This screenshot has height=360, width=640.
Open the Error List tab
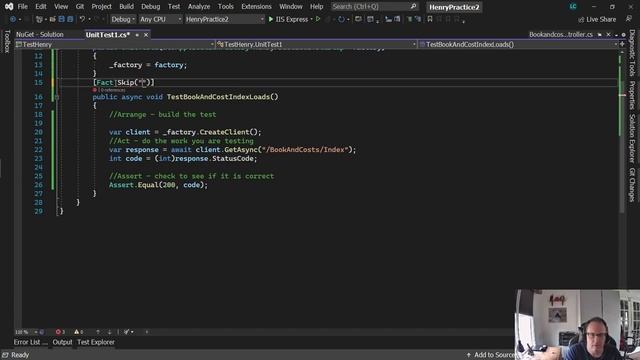30,342
